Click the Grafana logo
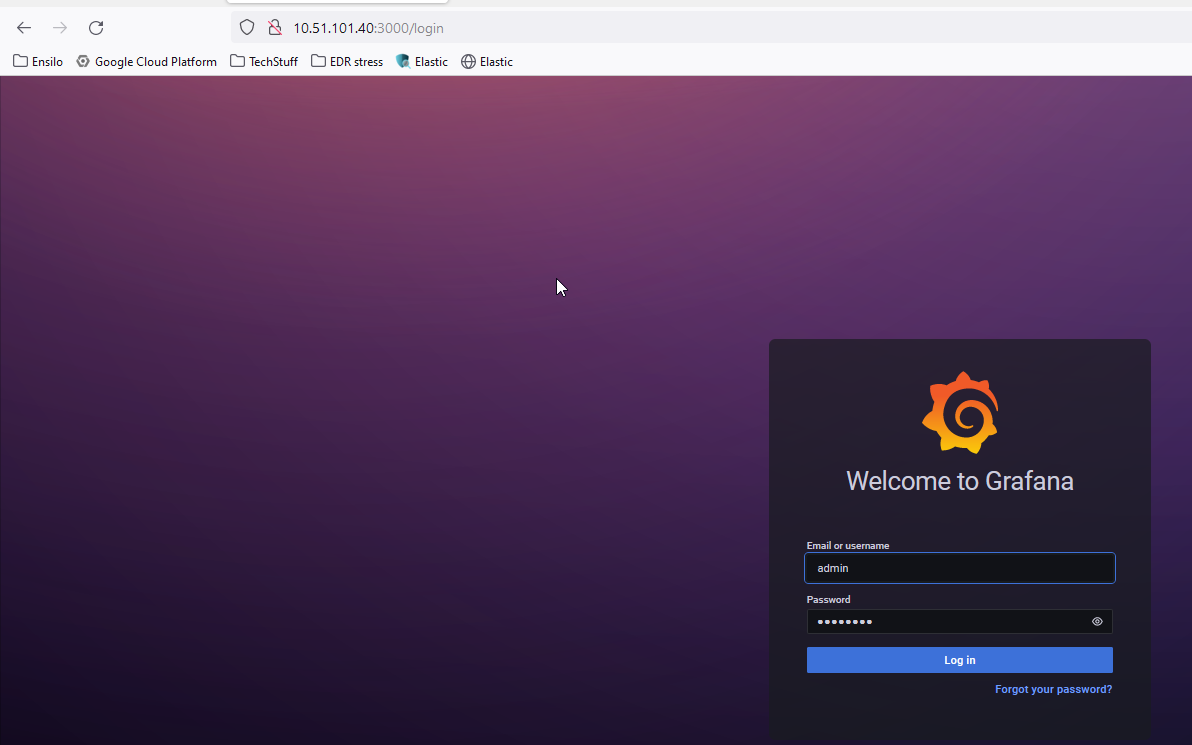 pos(960,413)
